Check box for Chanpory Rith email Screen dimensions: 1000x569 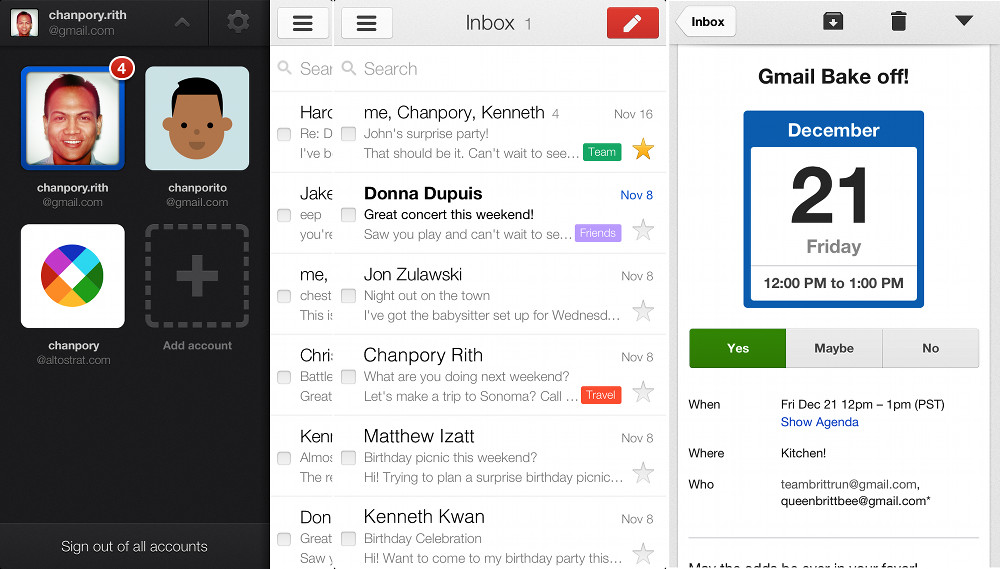pos(348,377)
